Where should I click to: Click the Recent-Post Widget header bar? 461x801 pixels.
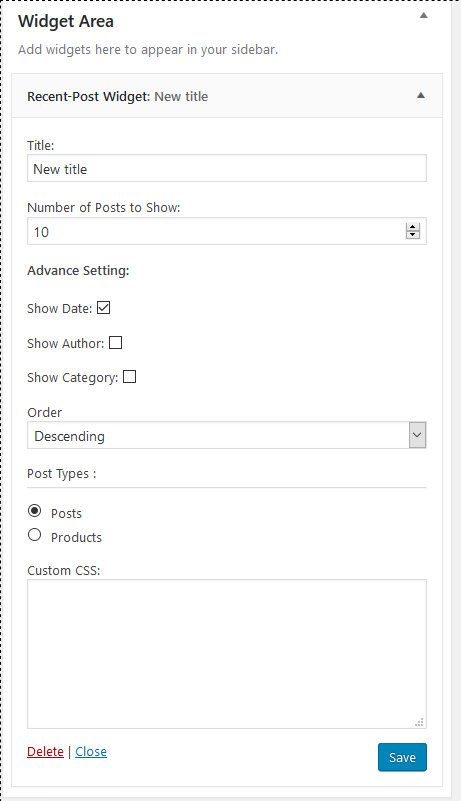pyautogui.click(x=227, y=96)
